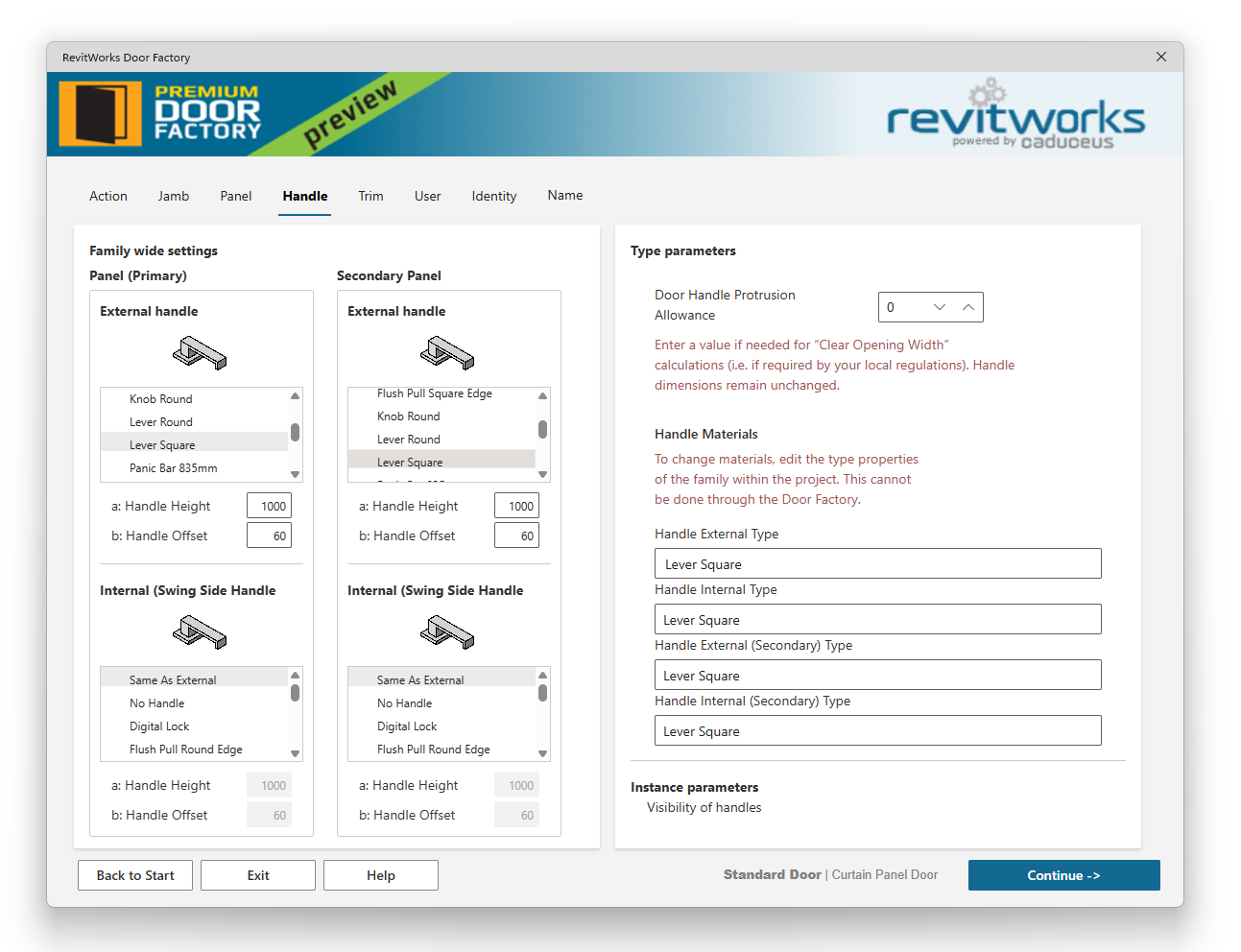Select Panic Bar 835mm in Primary external list

pos(174,468)
